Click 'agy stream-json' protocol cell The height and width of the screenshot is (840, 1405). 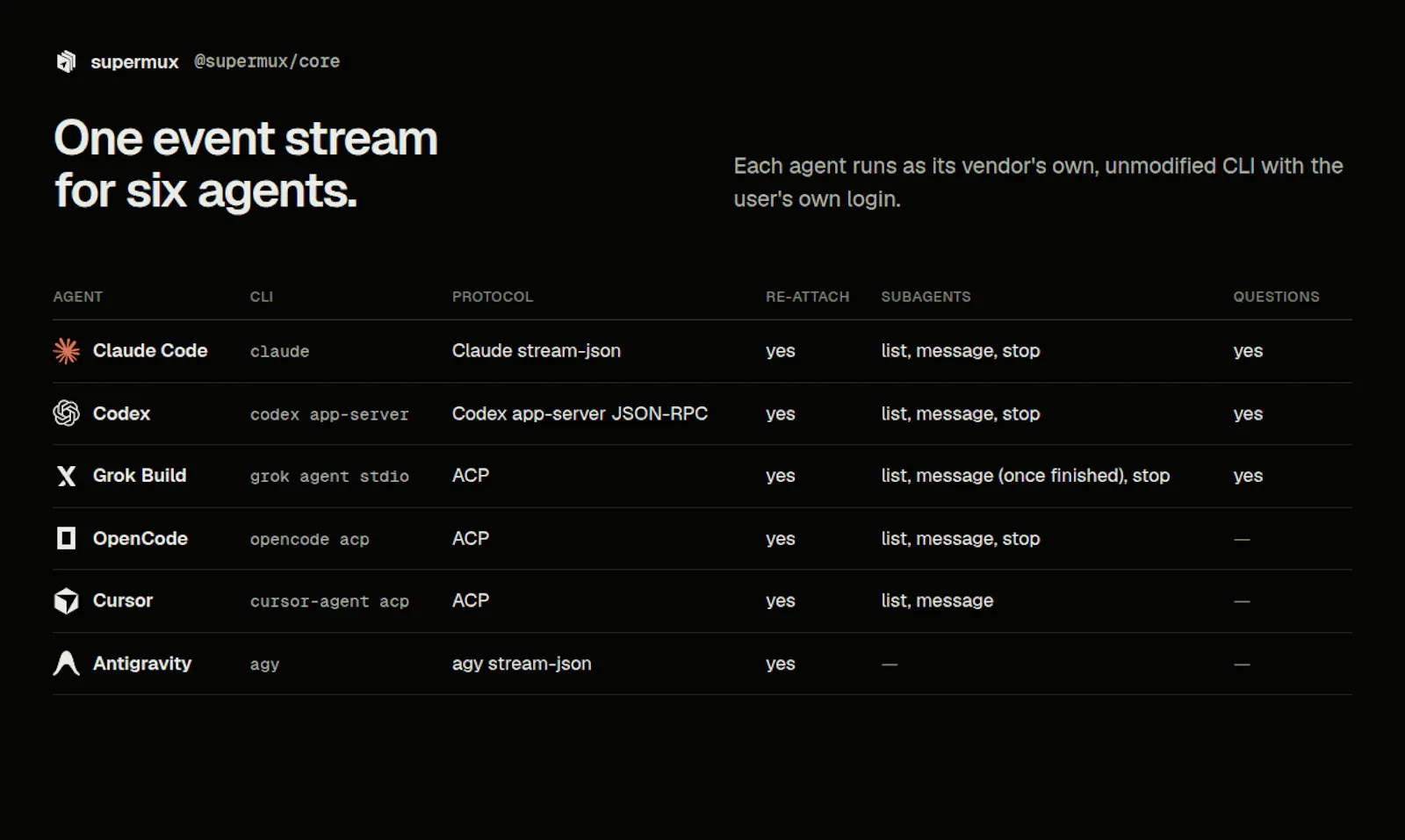(522, 664)
